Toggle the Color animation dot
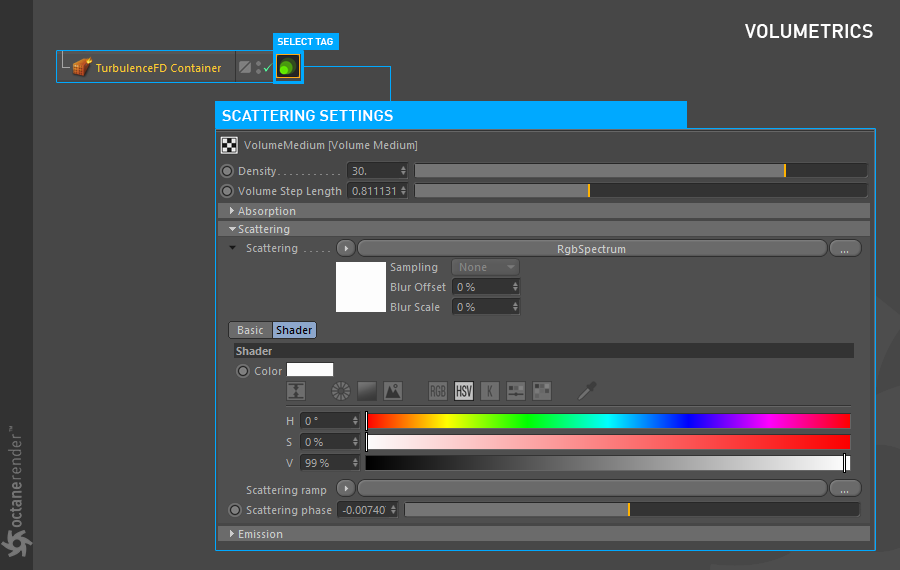 [x=243, y=371]
